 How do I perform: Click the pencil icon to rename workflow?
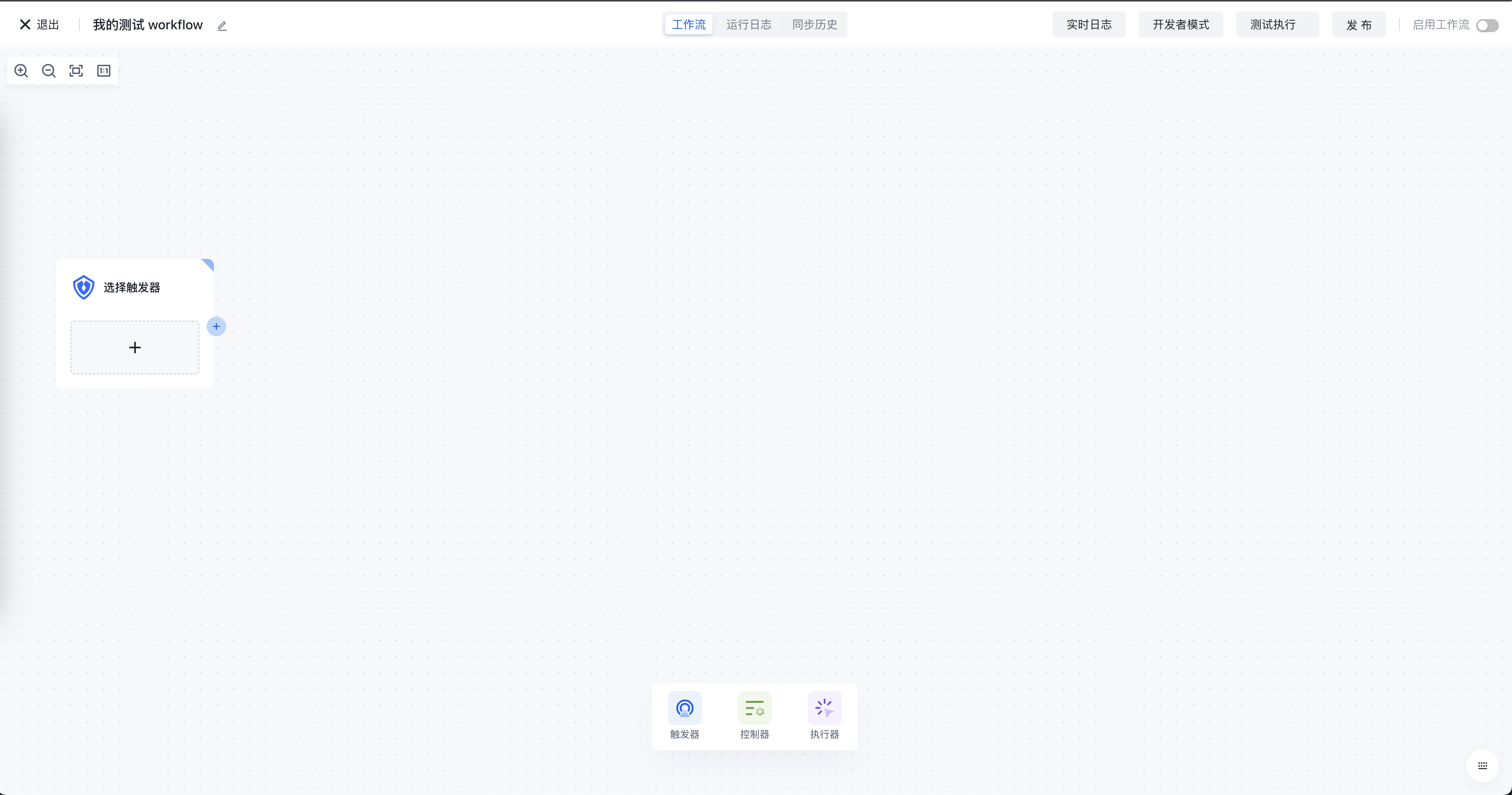[222, 26]
